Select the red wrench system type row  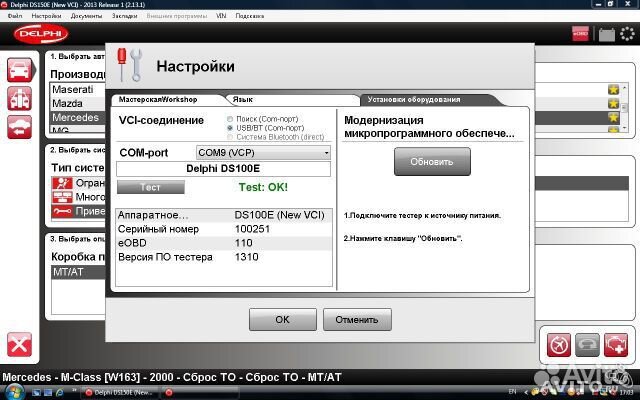point(78,211)
